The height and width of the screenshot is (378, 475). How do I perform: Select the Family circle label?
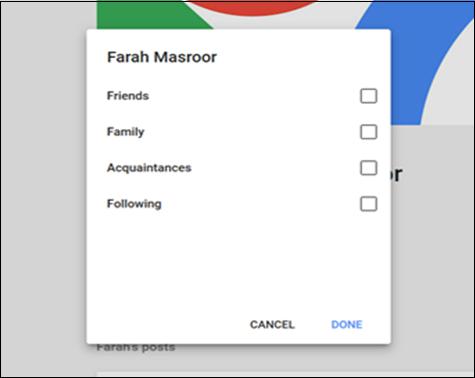[125, 132]
